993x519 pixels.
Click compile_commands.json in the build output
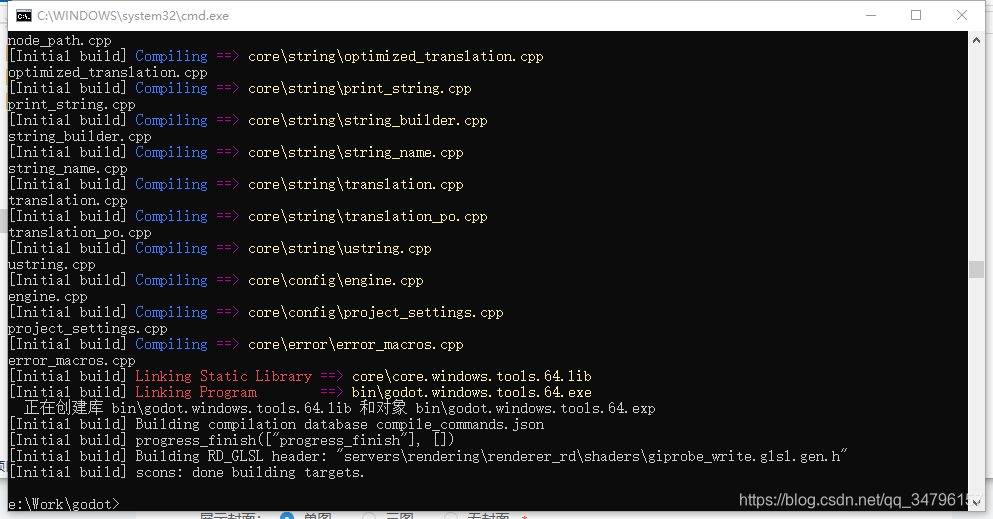pos(460,424)
